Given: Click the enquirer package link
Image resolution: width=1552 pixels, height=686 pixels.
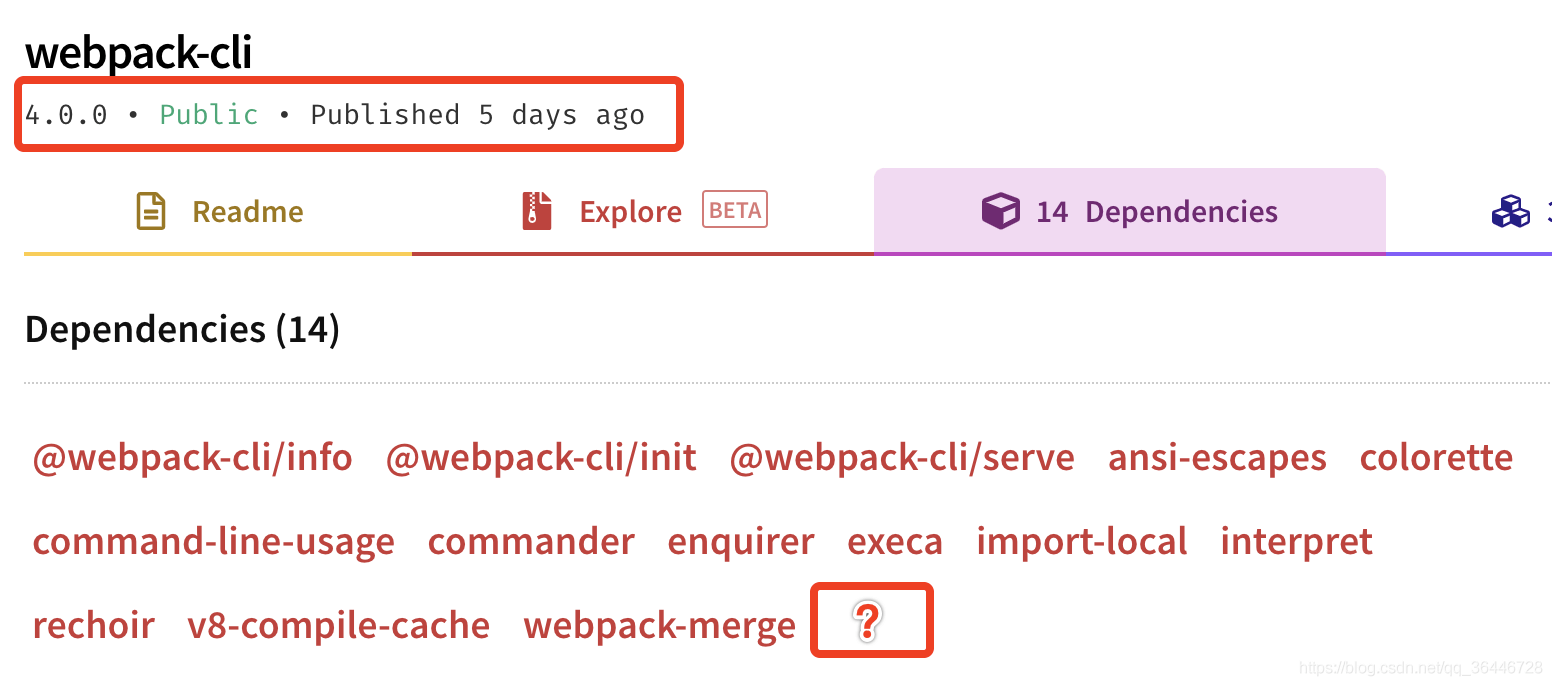Looking at the screenshot, I should point(741,542).
